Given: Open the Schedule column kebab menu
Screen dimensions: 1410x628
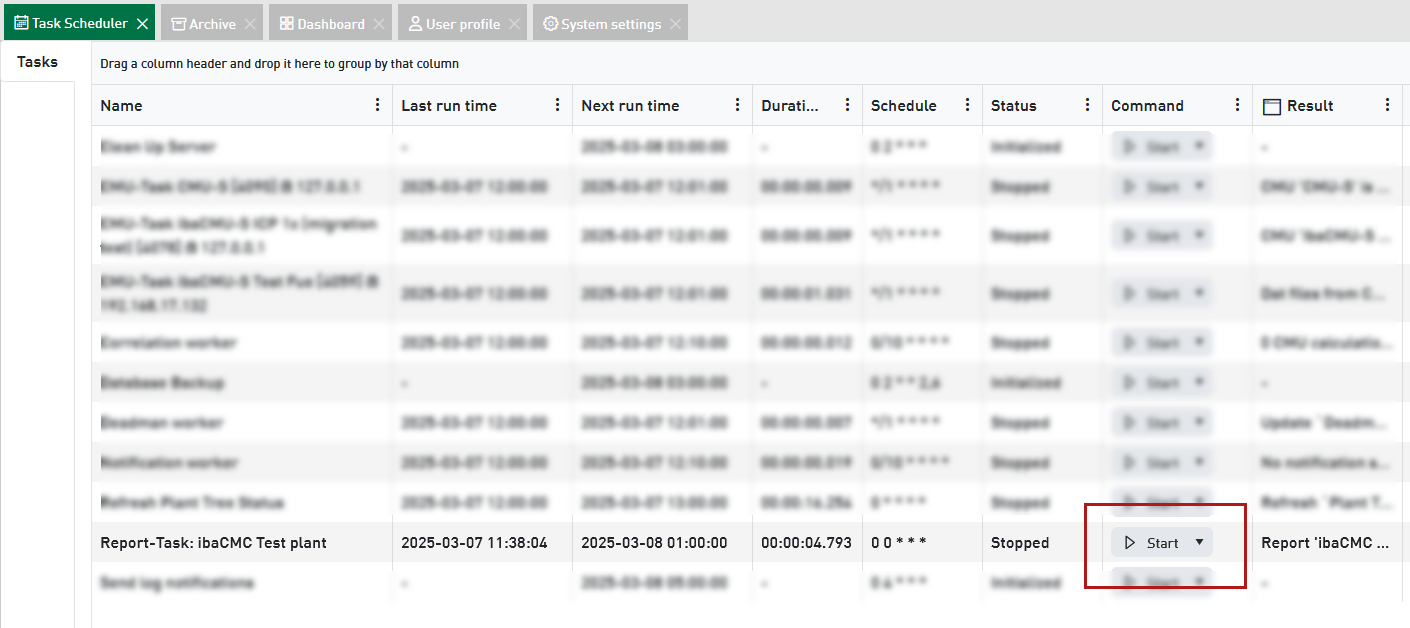Looking at the screenshot, I should [x=967, y=105].
